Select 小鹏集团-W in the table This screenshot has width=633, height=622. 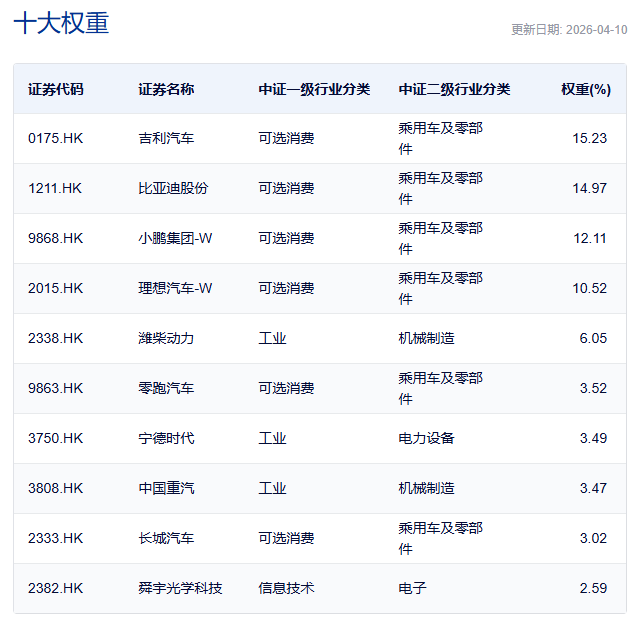pos(175,238)
